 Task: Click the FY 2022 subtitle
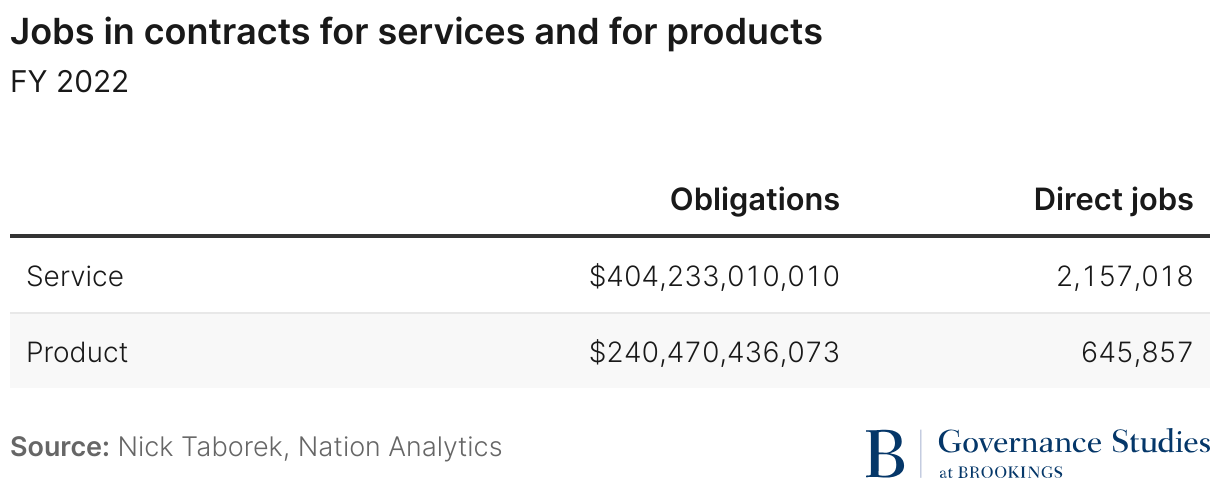pyautogui.click(x=70, y=82)
